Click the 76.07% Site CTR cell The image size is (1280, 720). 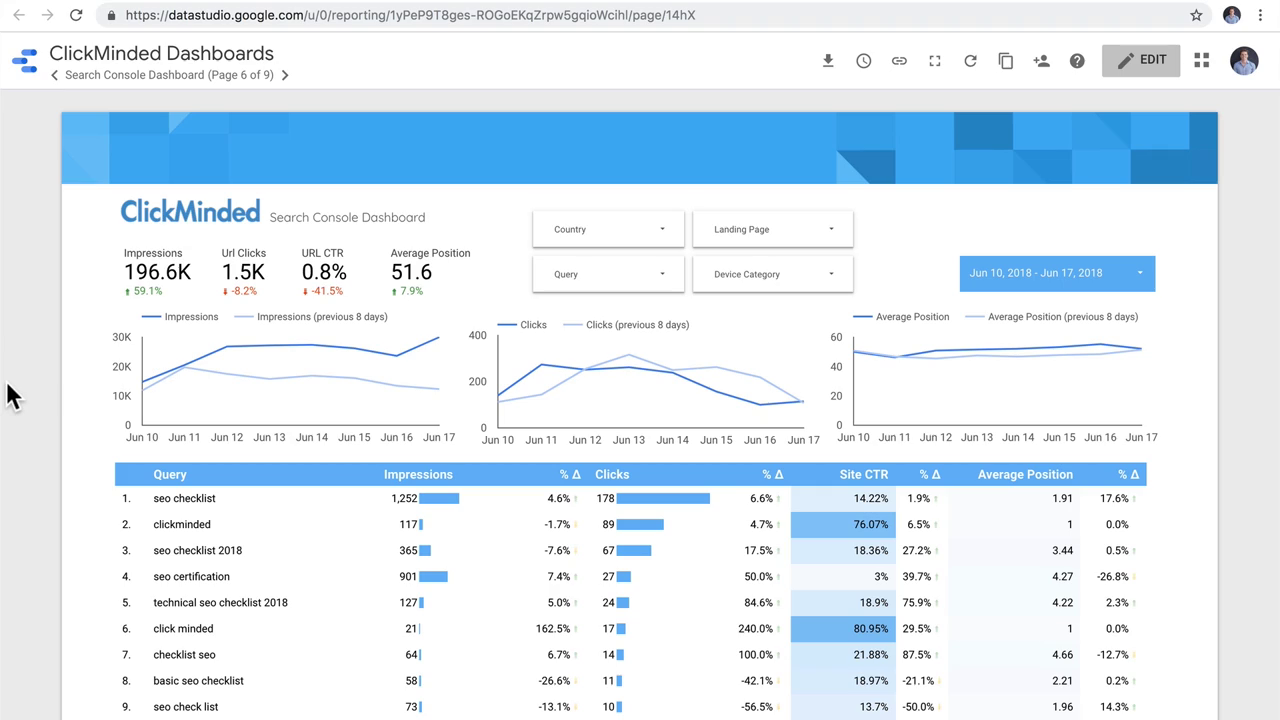[x=843, y=524]
